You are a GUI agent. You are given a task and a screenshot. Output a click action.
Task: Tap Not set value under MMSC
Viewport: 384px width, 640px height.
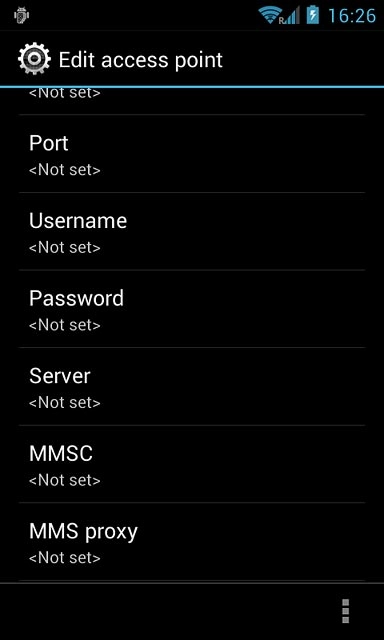click(64, 480)
